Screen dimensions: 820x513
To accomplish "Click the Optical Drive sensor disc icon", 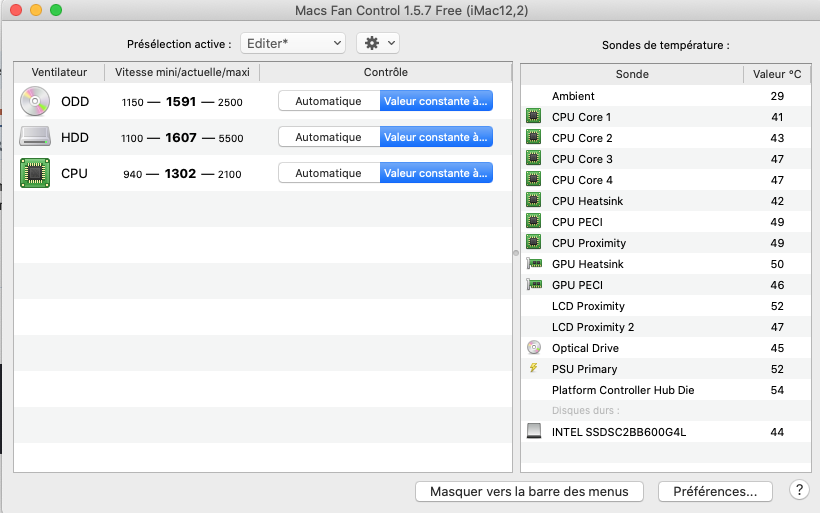I will click(533, 348).
